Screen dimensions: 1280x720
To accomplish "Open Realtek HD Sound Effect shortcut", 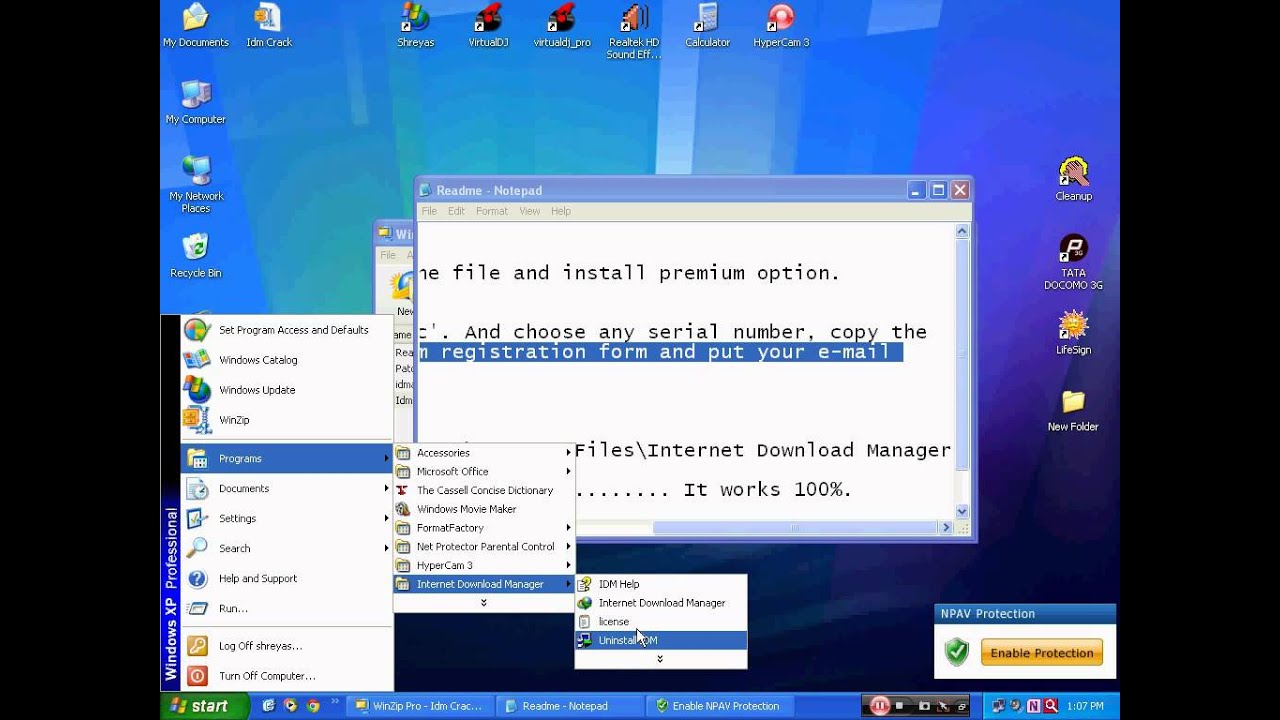I will pos(634,31).
